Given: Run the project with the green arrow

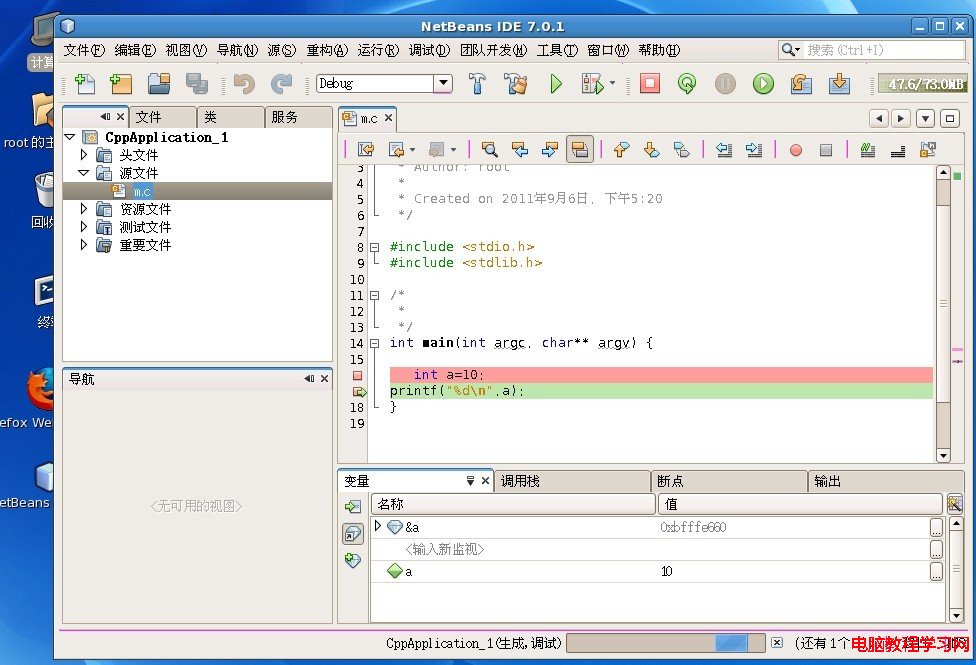Looking at the screenshot, I should click(x=555, y=83).
